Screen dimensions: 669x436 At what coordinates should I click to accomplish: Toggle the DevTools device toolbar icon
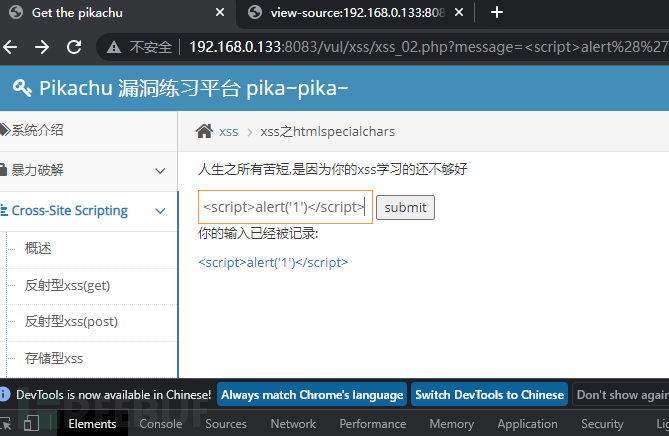click(x=32, y=424)
